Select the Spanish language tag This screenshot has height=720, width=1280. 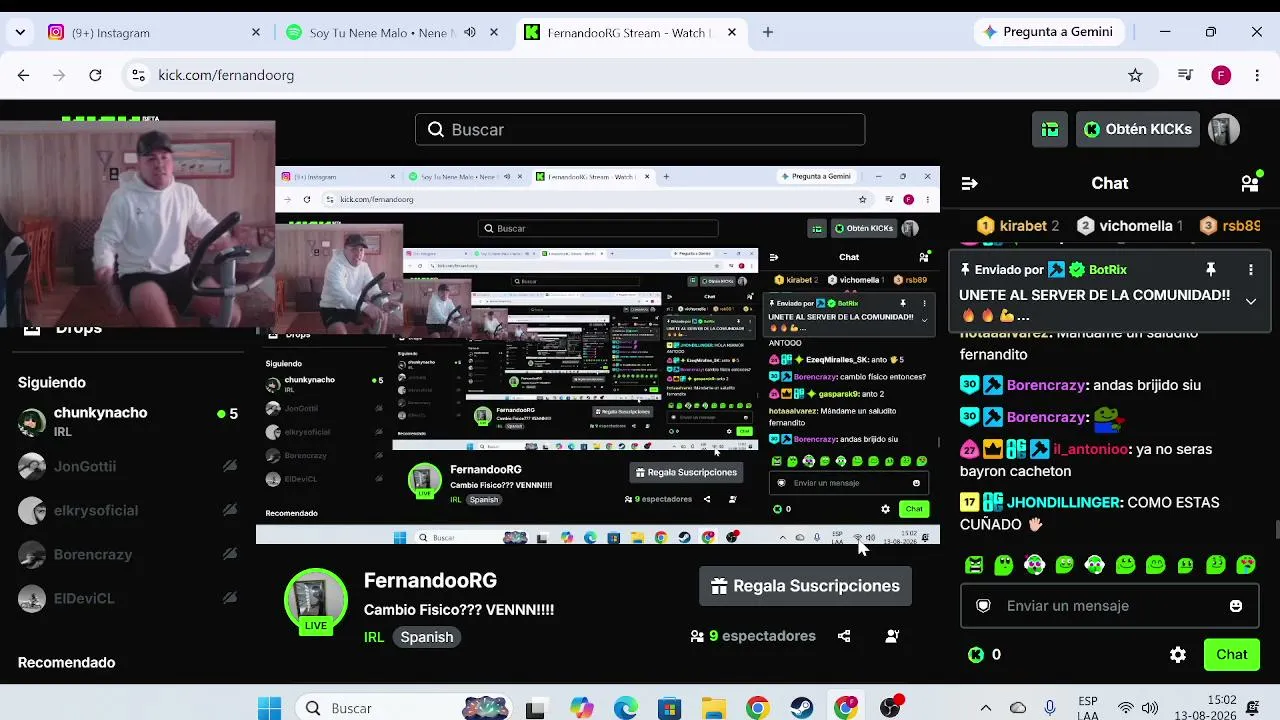tap(427, 637)
